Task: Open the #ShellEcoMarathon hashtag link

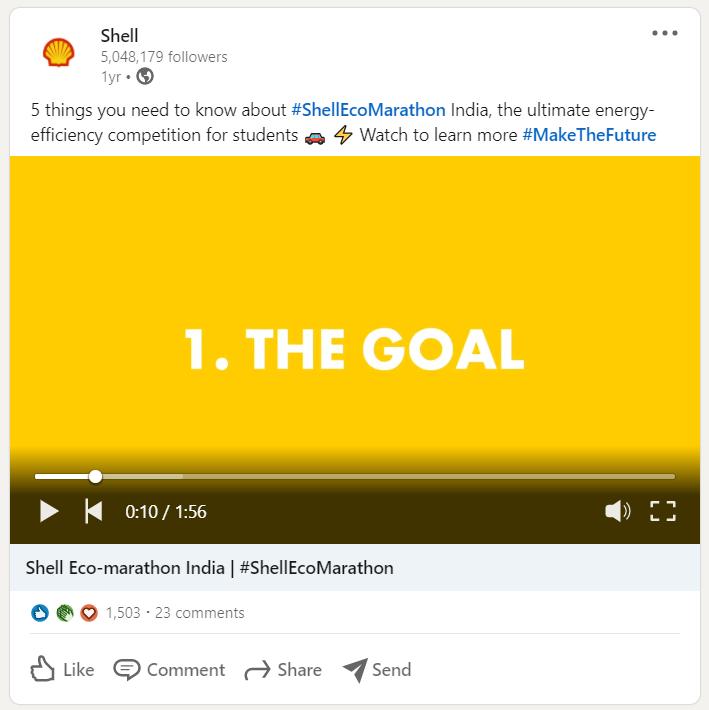Action: [x=368, y=109]
